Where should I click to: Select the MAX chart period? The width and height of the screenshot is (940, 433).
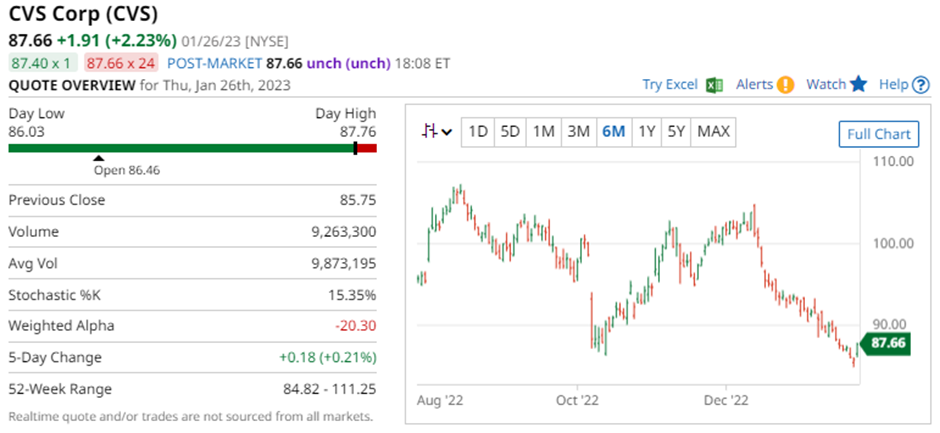(713, 131)
